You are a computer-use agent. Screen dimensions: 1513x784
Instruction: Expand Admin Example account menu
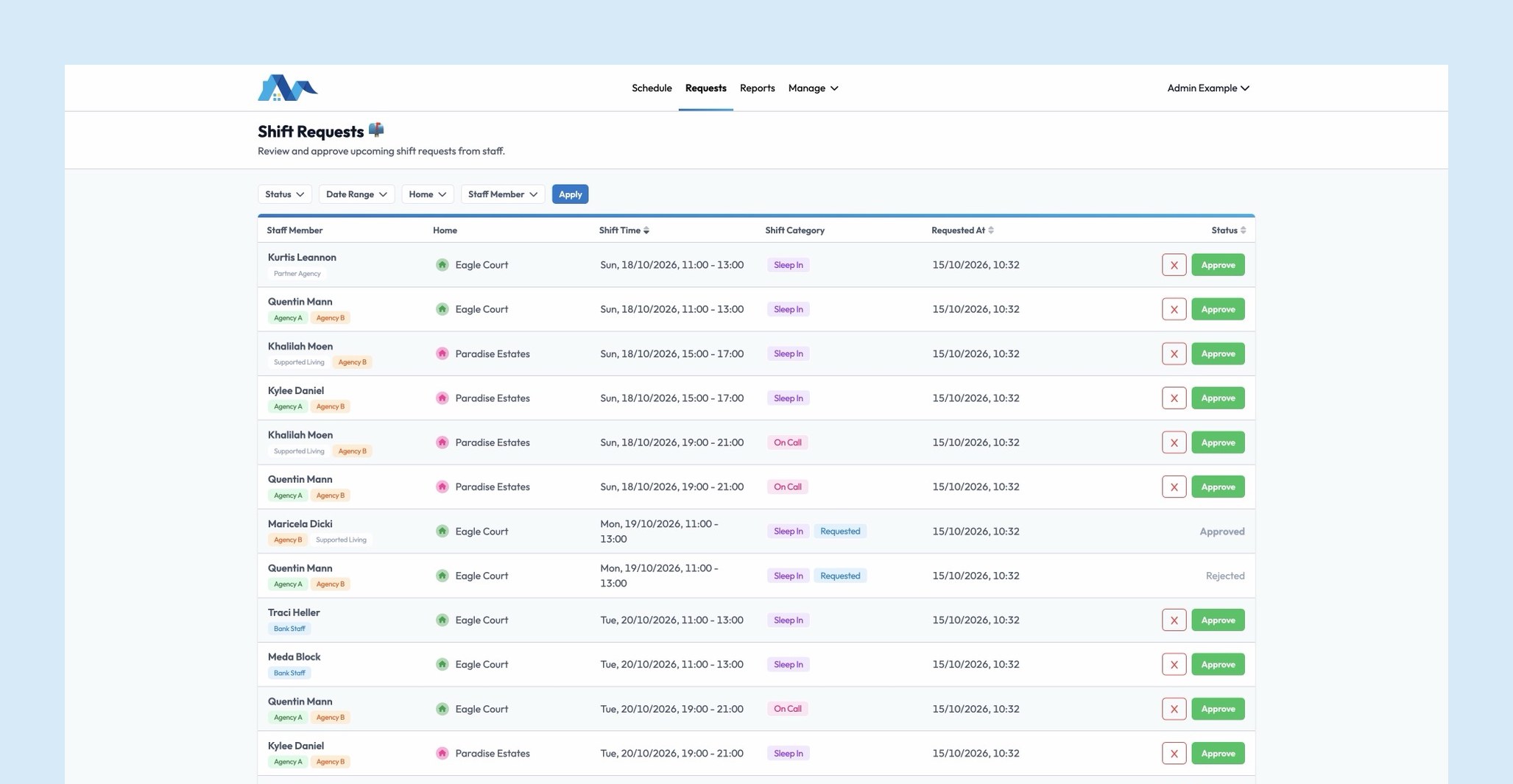(1207, 88)
